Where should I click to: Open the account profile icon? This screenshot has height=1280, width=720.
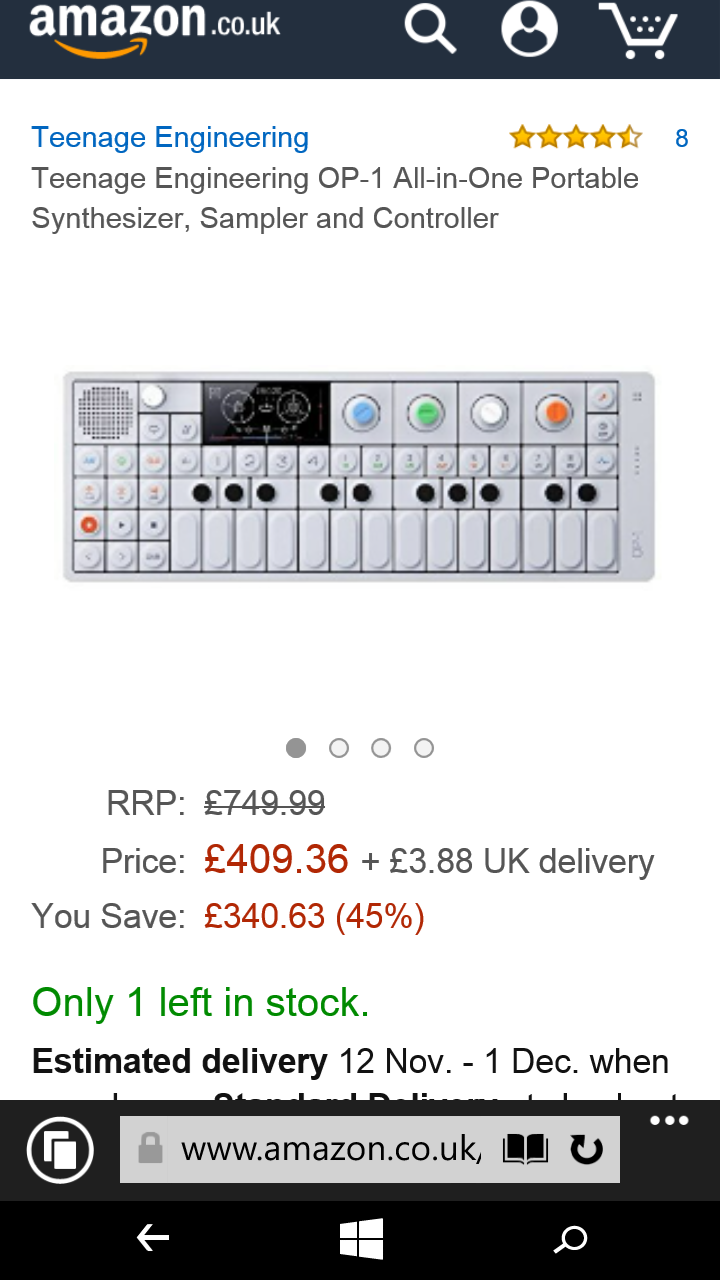tap(529, 29)
